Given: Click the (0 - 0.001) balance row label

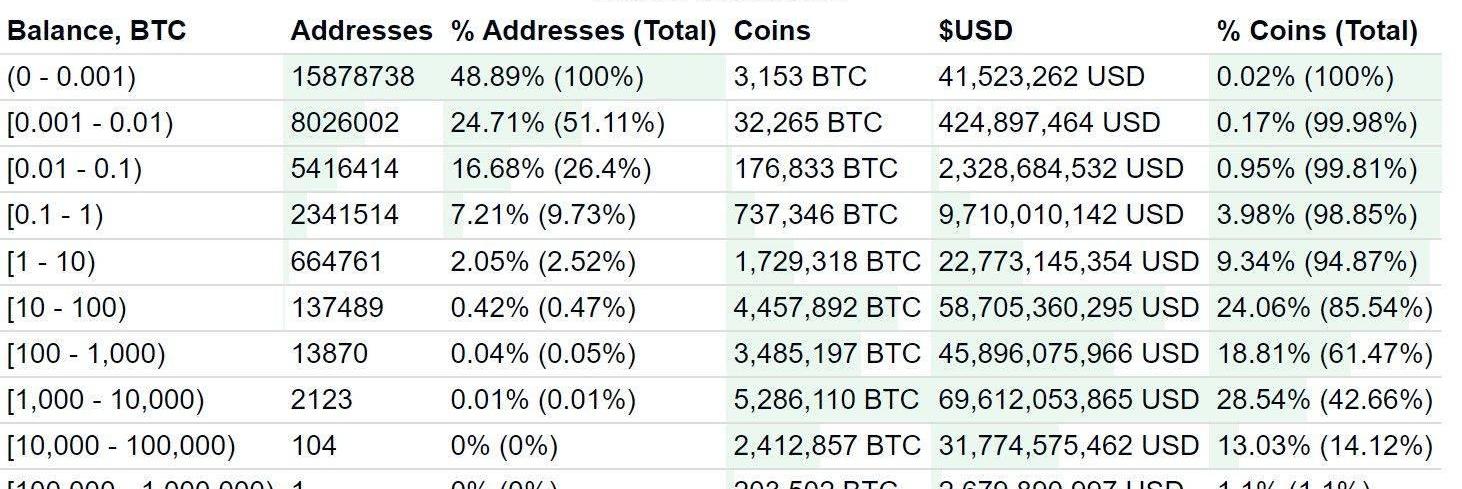Looking at the screenshot, I should point(71,77).
